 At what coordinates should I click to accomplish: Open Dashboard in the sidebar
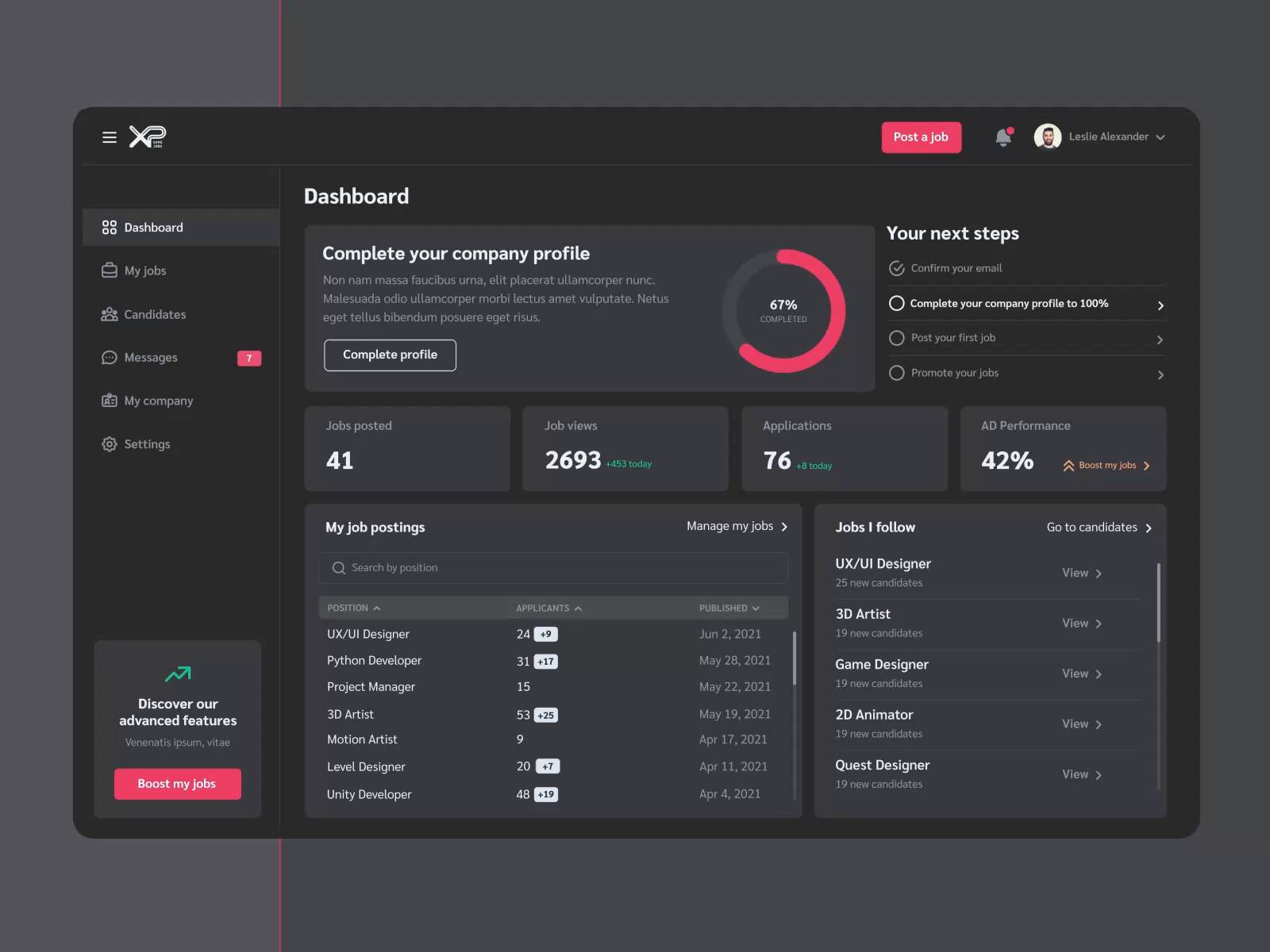tap(181, 228)
